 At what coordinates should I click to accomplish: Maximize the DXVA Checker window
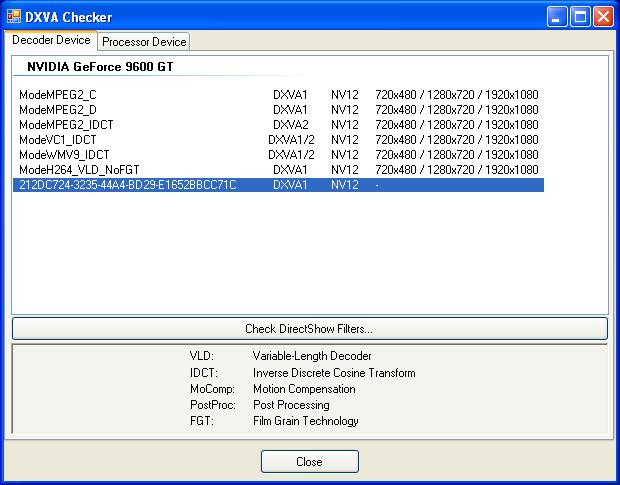580,17
